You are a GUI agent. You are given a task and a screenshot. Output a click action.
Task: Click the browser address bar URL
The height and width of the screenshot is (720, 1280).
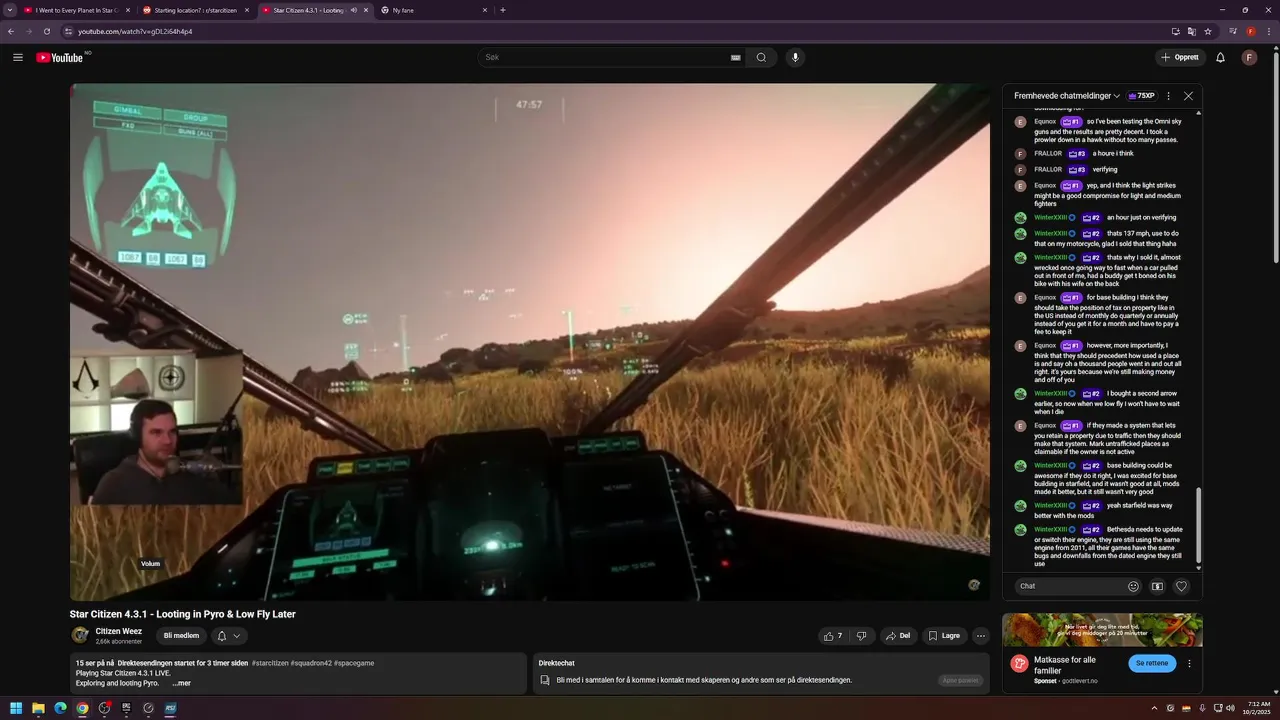pos(135,31)
